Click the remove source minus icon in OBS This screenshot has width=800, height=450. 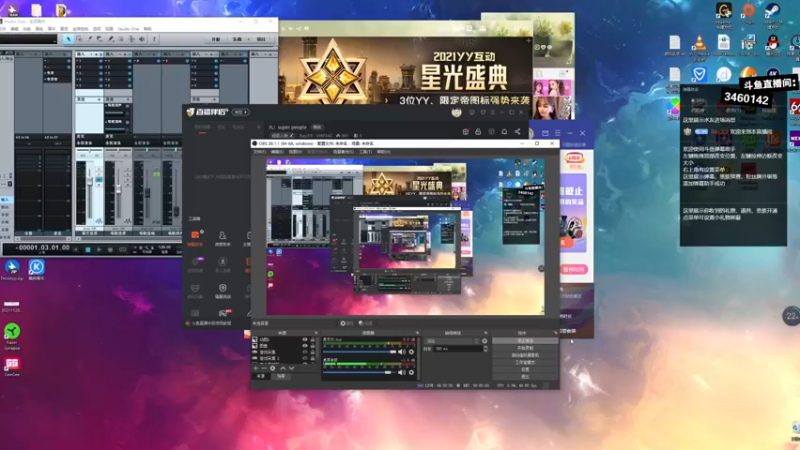click(264, 368)
